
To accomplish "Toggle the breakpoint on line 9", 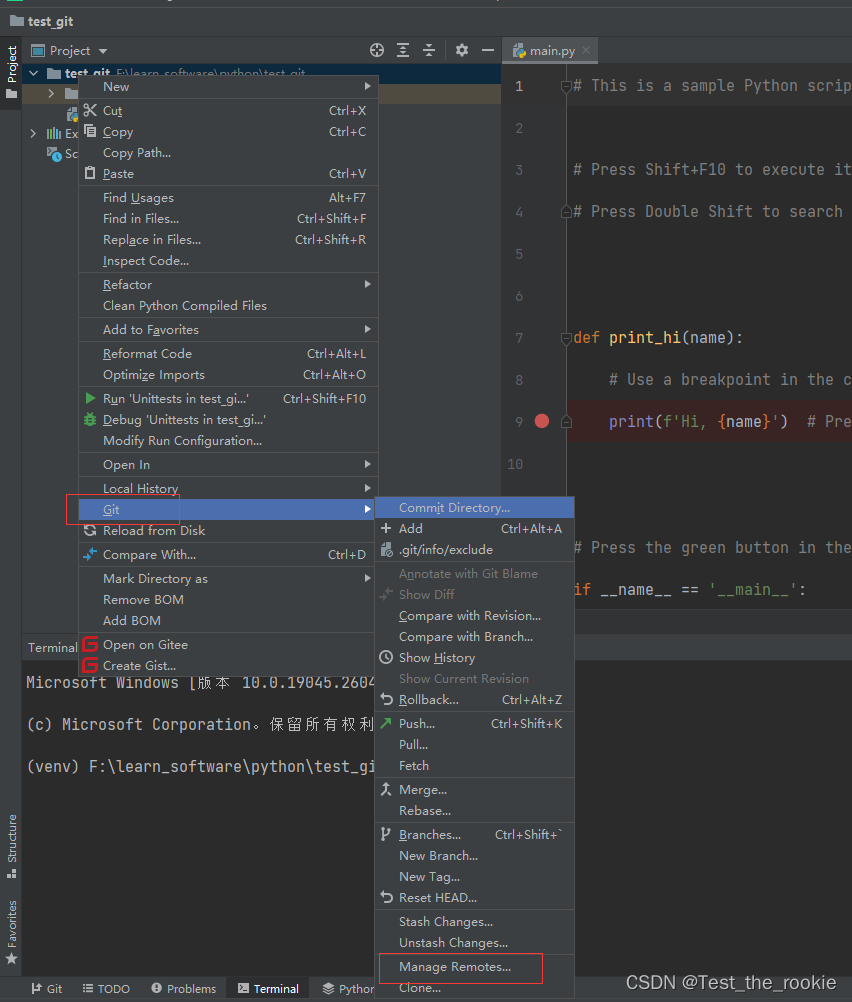I will (541, 421).
